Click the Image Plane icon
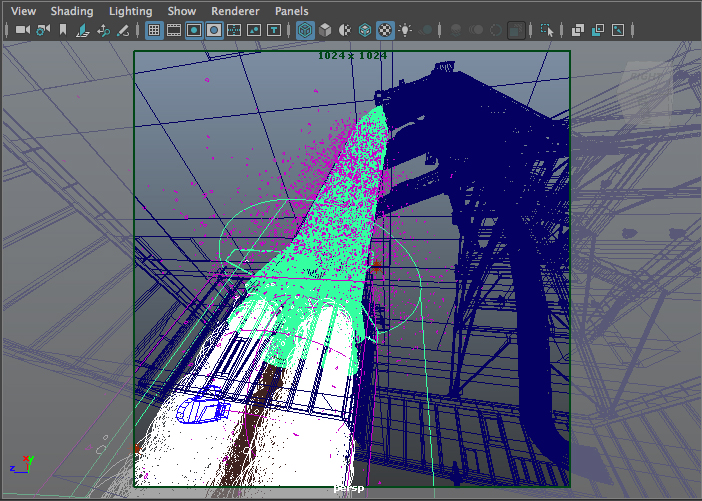Viewport: 702px width, 501px height. 83,30
